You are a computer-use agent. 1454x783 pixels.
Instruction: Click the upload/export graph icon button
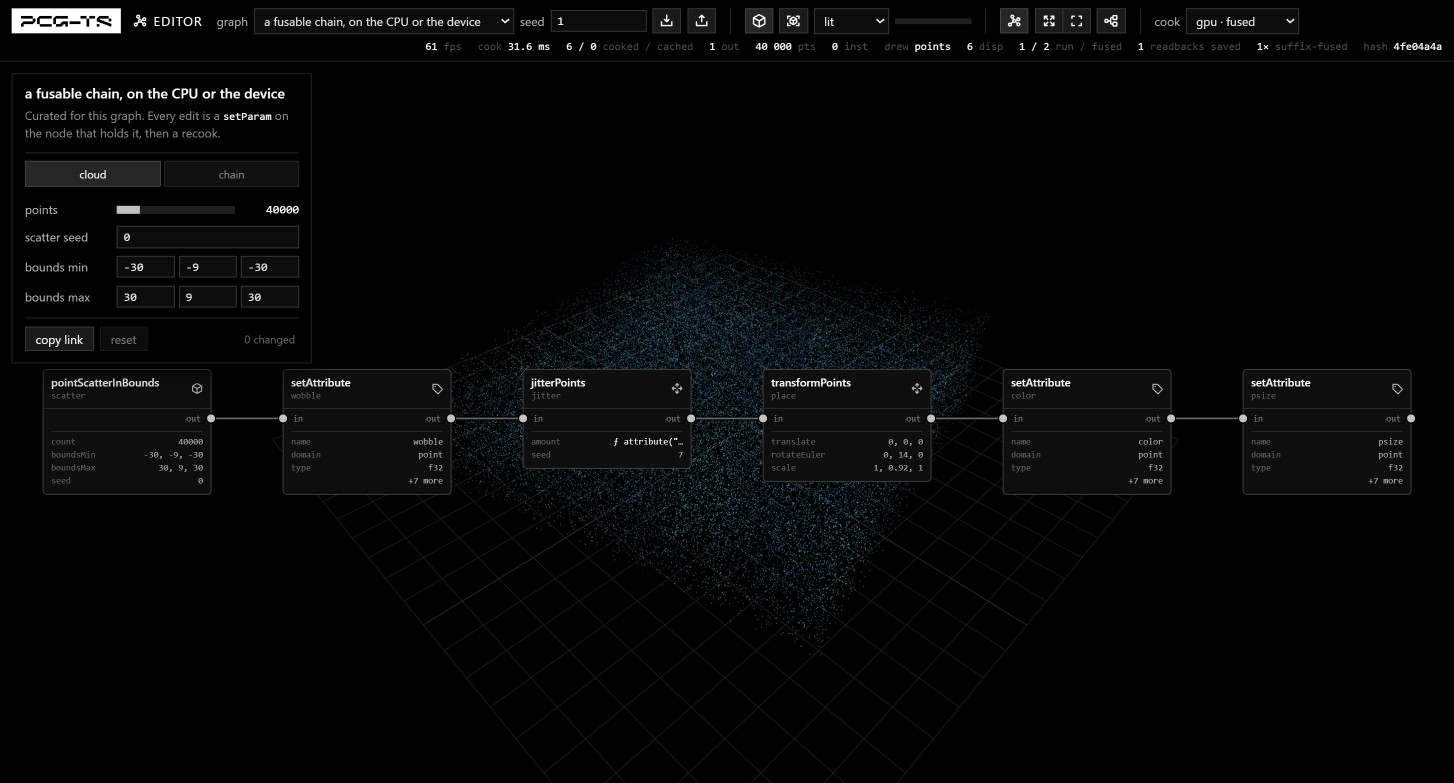coord(702,21)
